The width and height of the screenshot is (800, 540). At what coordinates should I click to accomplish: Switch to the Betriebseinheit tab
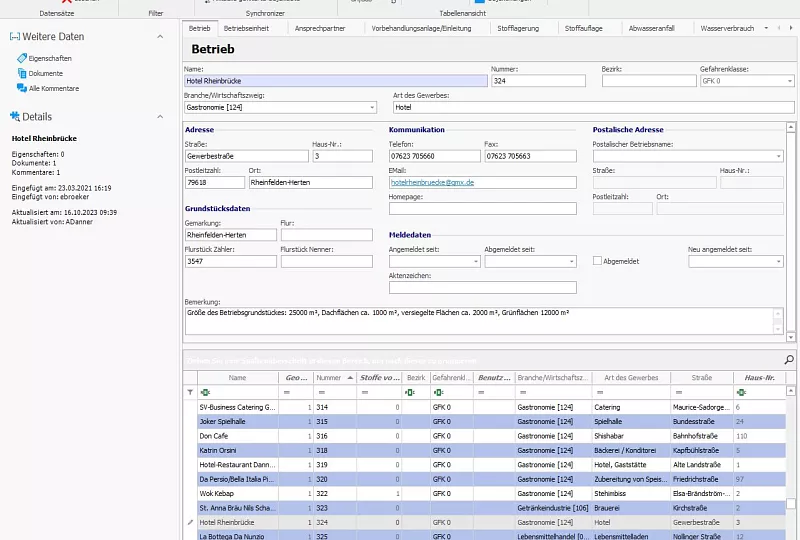(x=246, y=28)
